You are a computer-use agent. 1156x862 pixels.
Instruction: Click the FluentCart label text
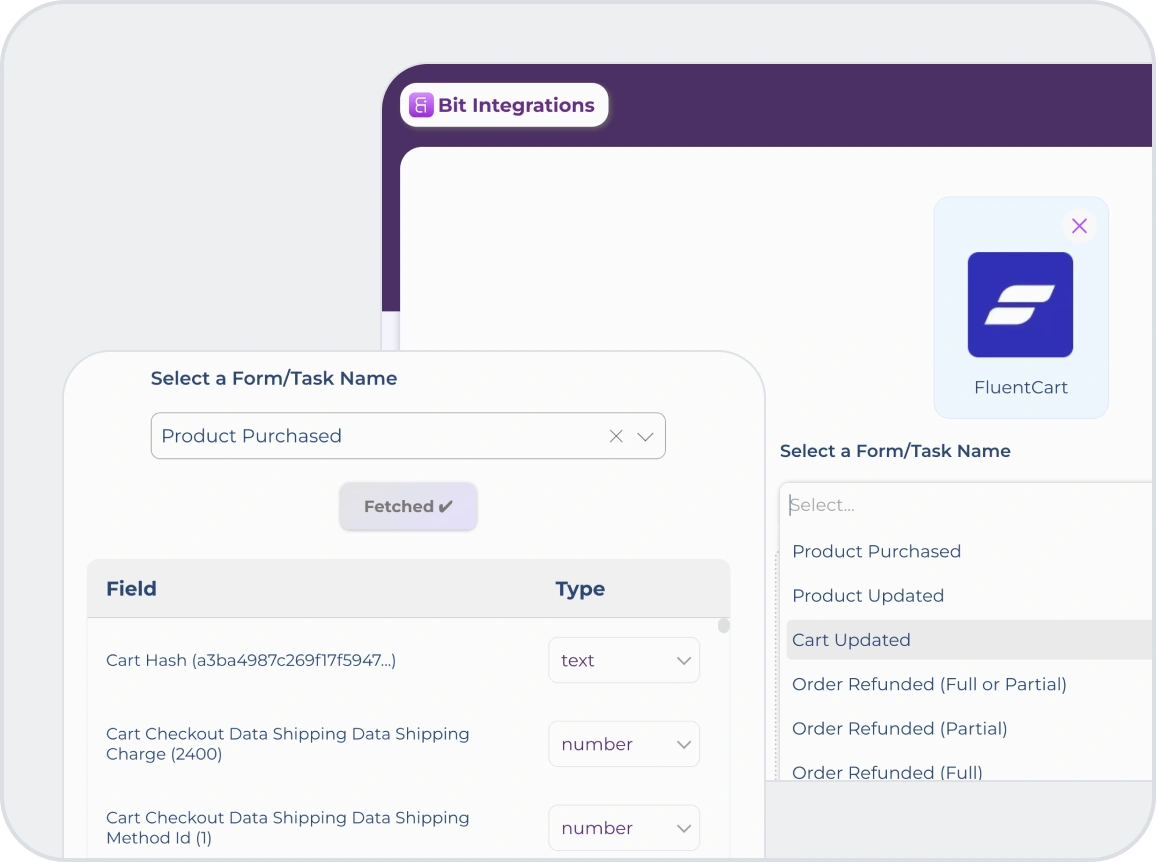click(x=1020, y=387)
